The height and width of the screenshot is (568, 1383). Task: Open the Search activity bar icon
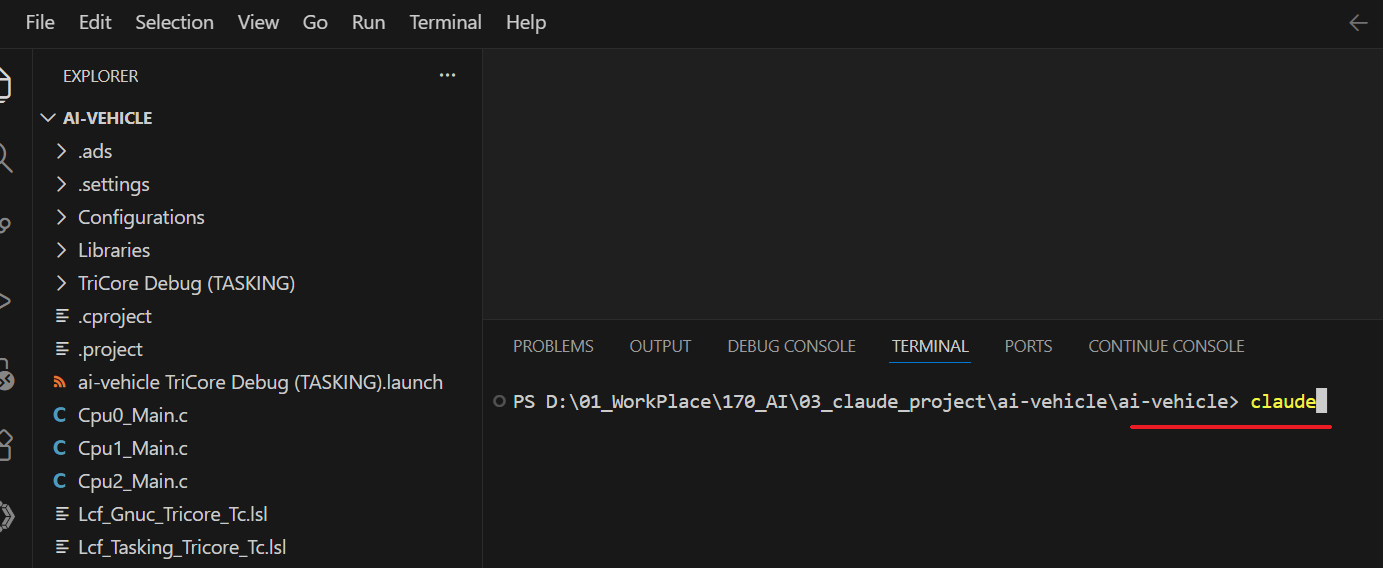pos(4,157)
